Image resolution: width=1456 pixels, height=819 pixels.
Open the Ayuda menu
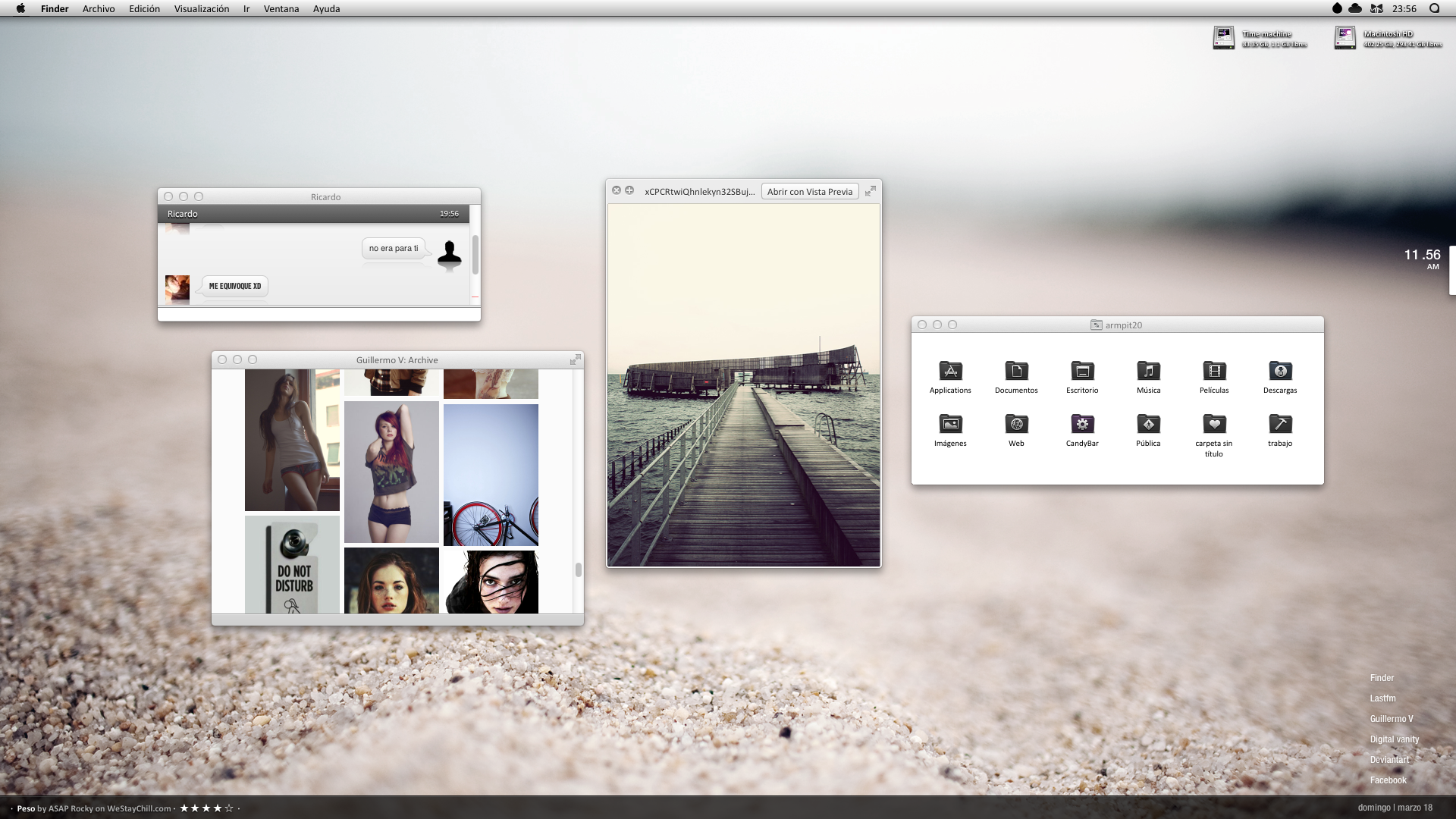327,8
